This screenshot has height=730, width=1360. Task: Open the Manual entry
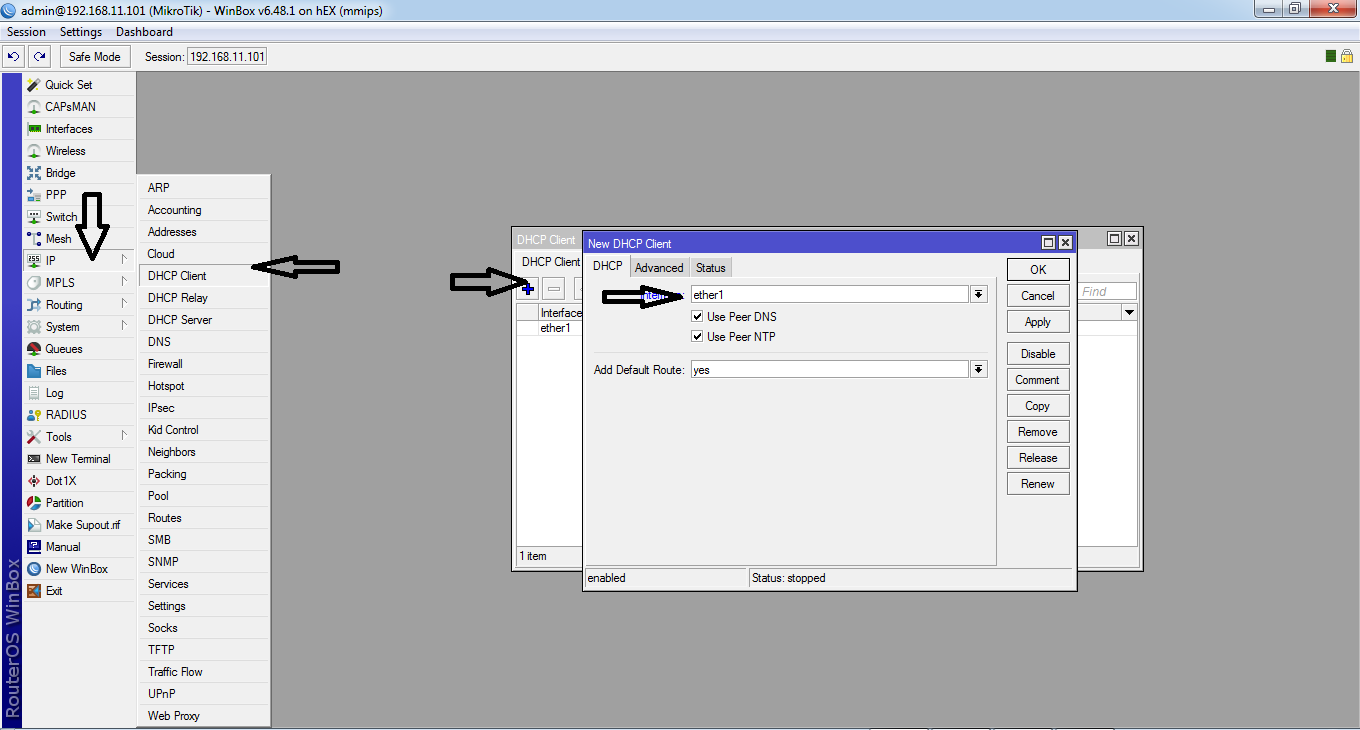tap(79, 547)
